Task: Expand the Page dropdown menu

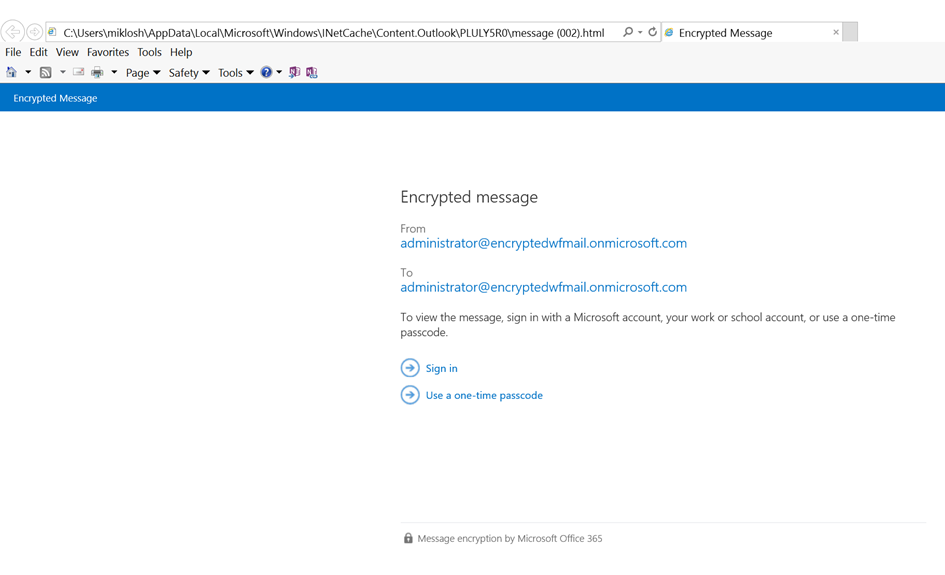Action: click(143, 73)
